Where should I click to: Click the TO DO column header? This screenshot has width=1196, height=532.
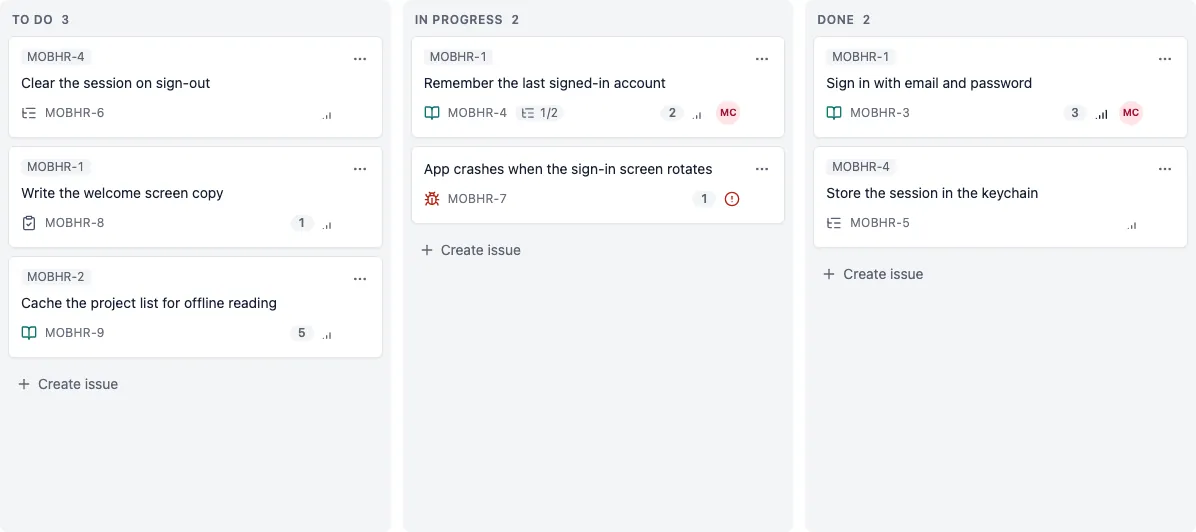point(33,19)
